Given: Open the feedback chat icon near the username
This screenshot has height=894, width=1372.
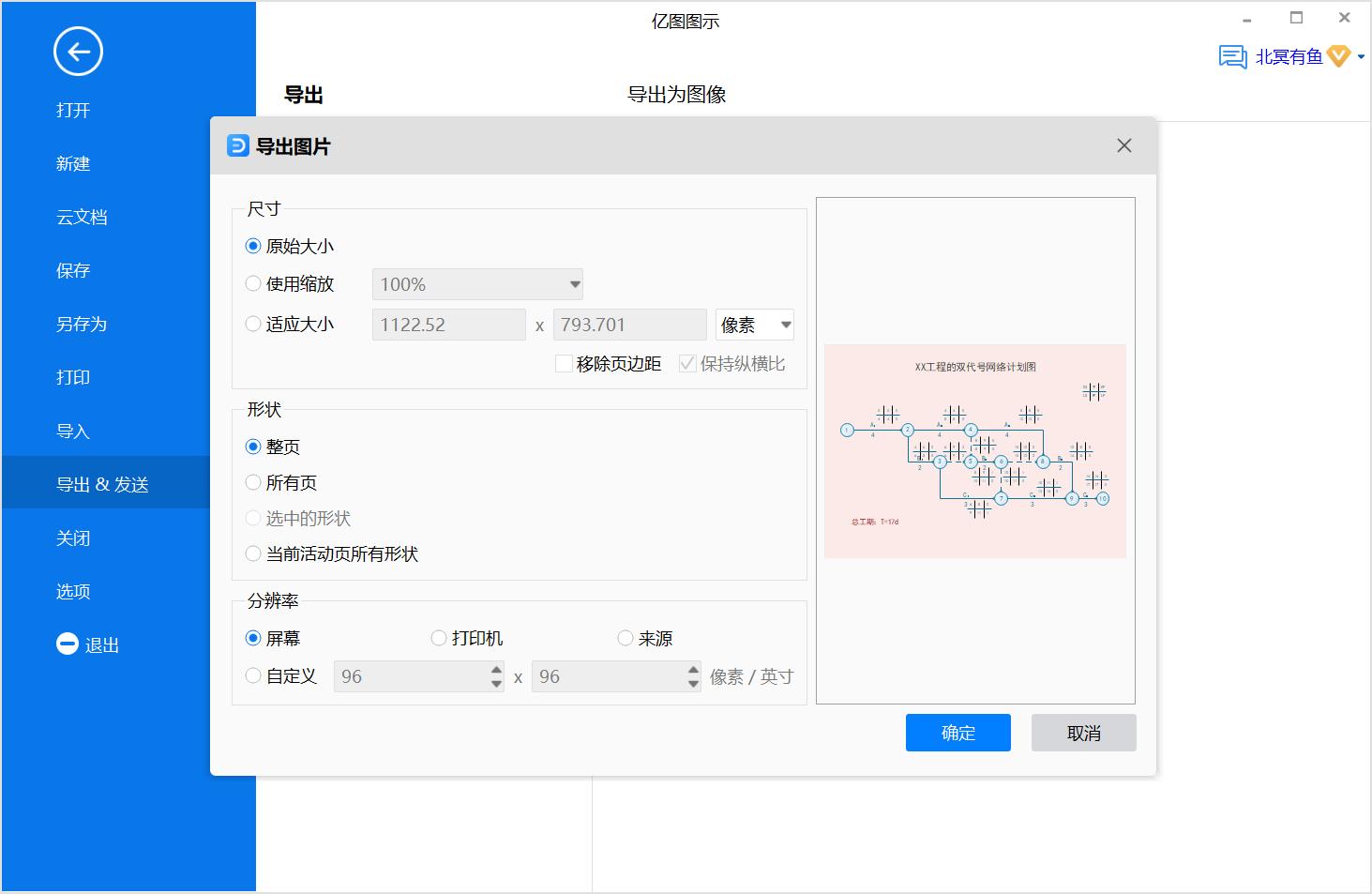Looking at the screenshot, I should tap(1229, 56).
